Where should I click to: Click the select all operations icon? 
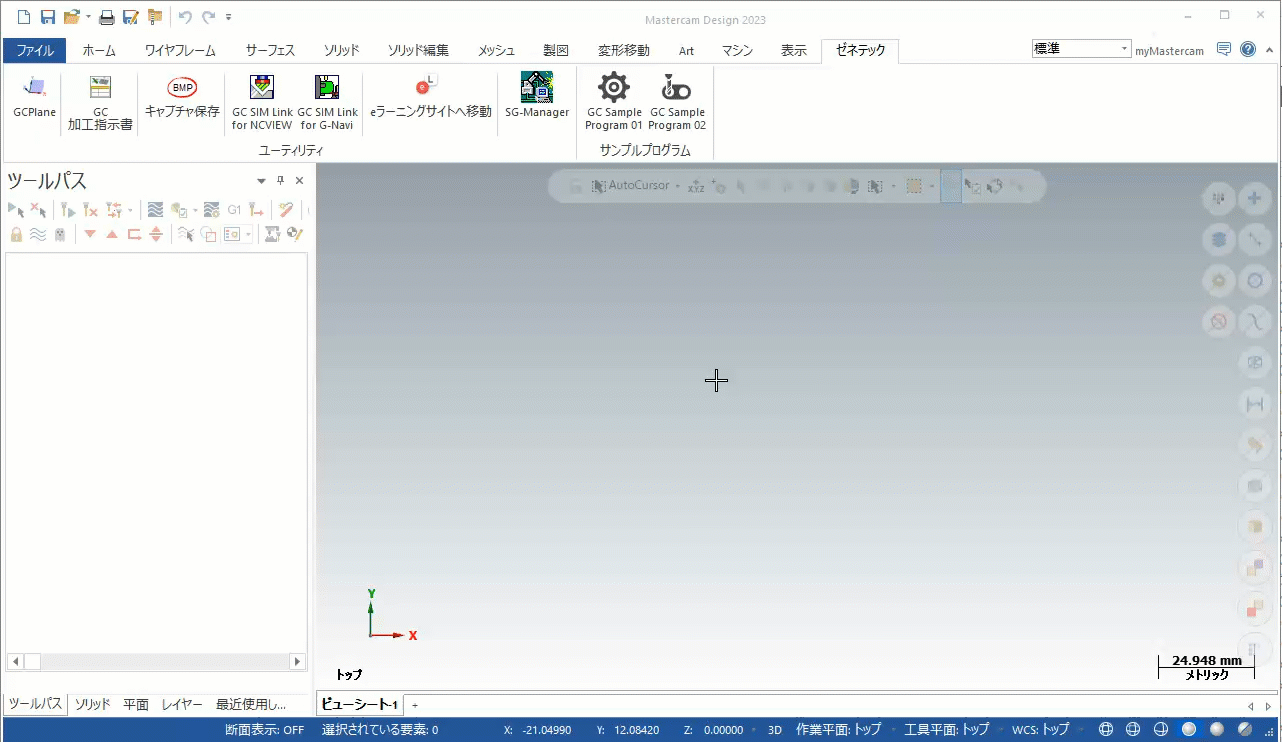click(x=16, y=210)
